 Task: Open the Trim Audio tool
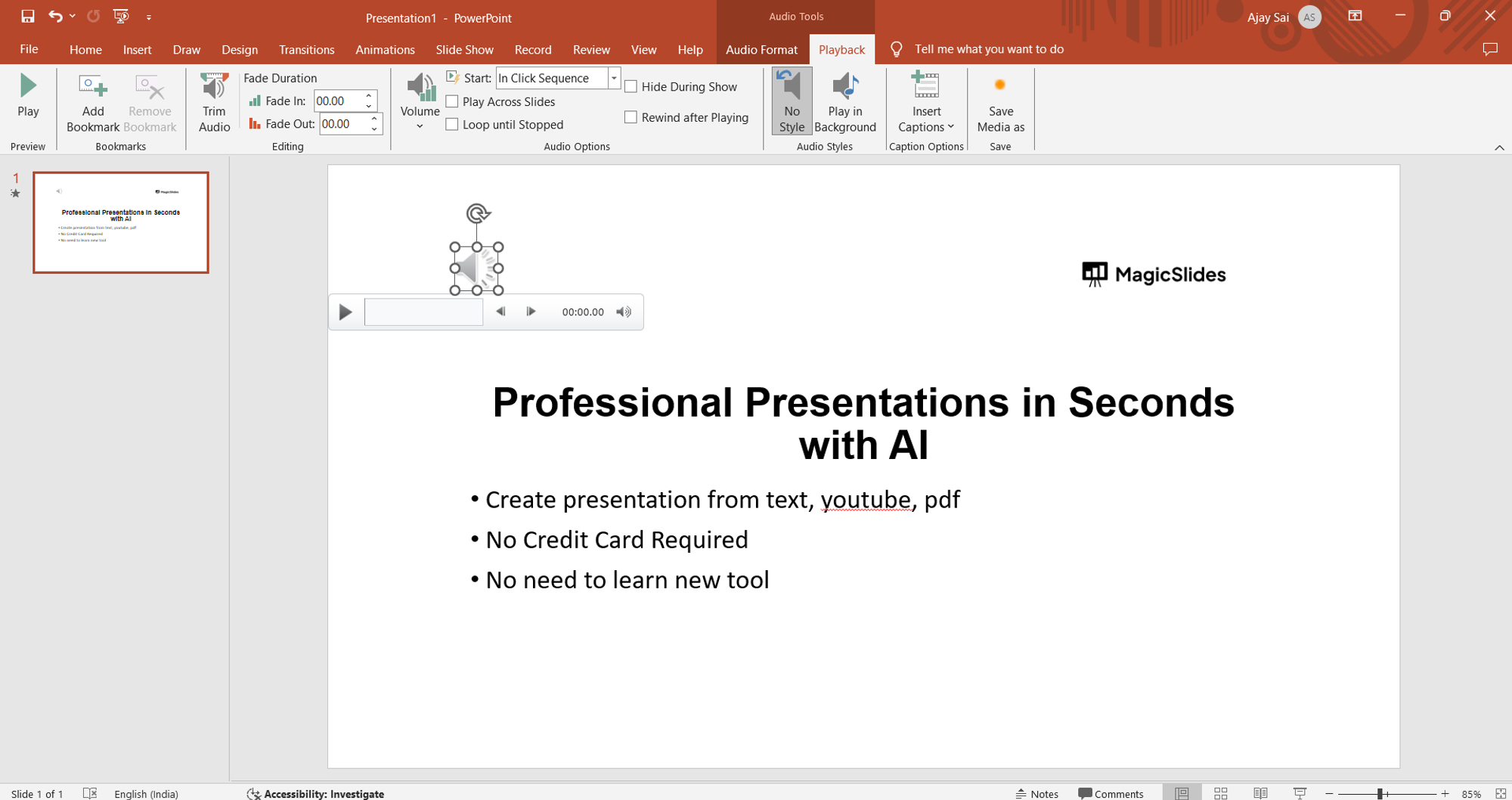(x=214, y=104)
